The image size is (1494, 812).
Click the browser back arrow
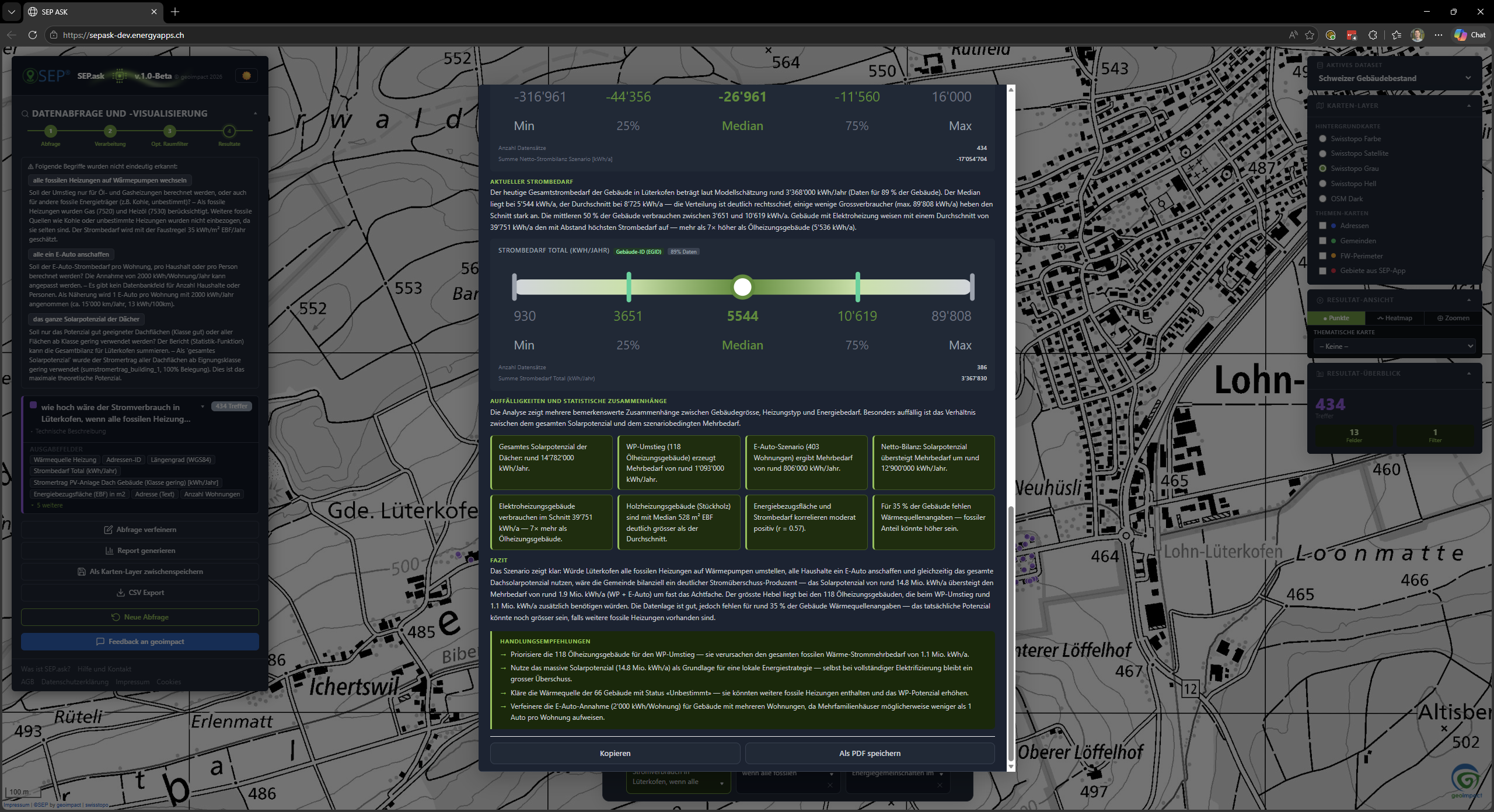pyautogui.click(x=12, y=35)
